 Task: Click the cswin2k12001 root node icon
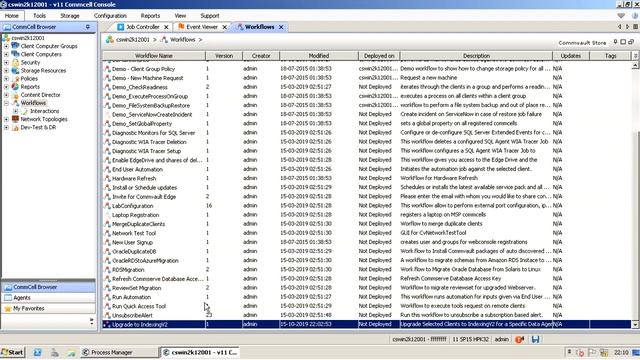pyautogui.click(x=6, y=38)
